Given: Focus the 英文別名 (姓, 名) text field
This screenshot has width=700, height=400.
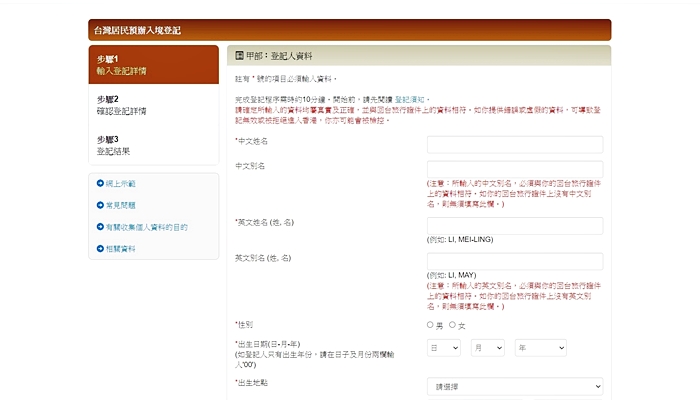Looking at the screenshot, I should (515, 261).
